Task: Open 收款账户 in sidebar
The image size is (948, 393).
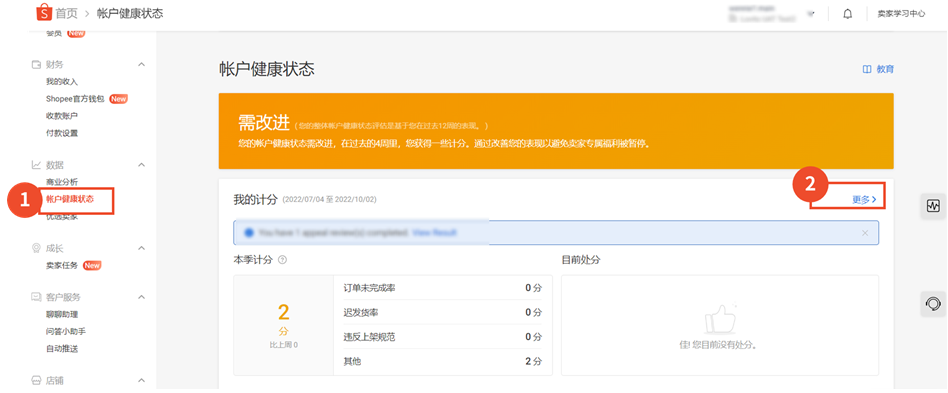Action: coord(62,115)
